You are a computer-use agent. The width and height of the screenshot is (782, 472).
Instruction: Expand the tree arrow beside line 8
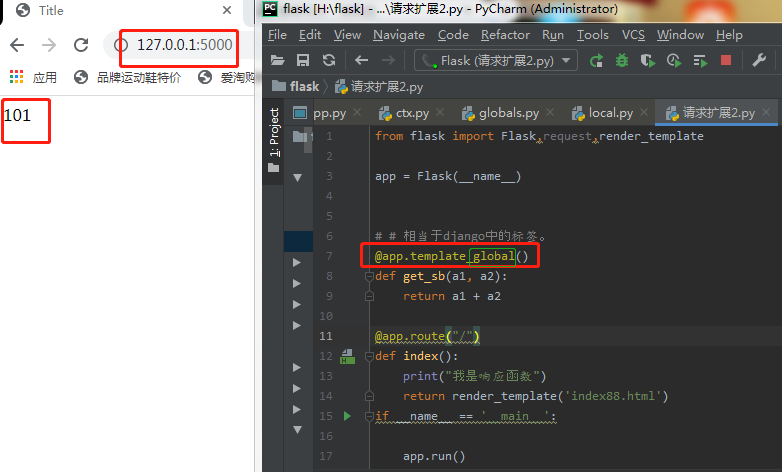pyautogui.click(x=297, y=283)
